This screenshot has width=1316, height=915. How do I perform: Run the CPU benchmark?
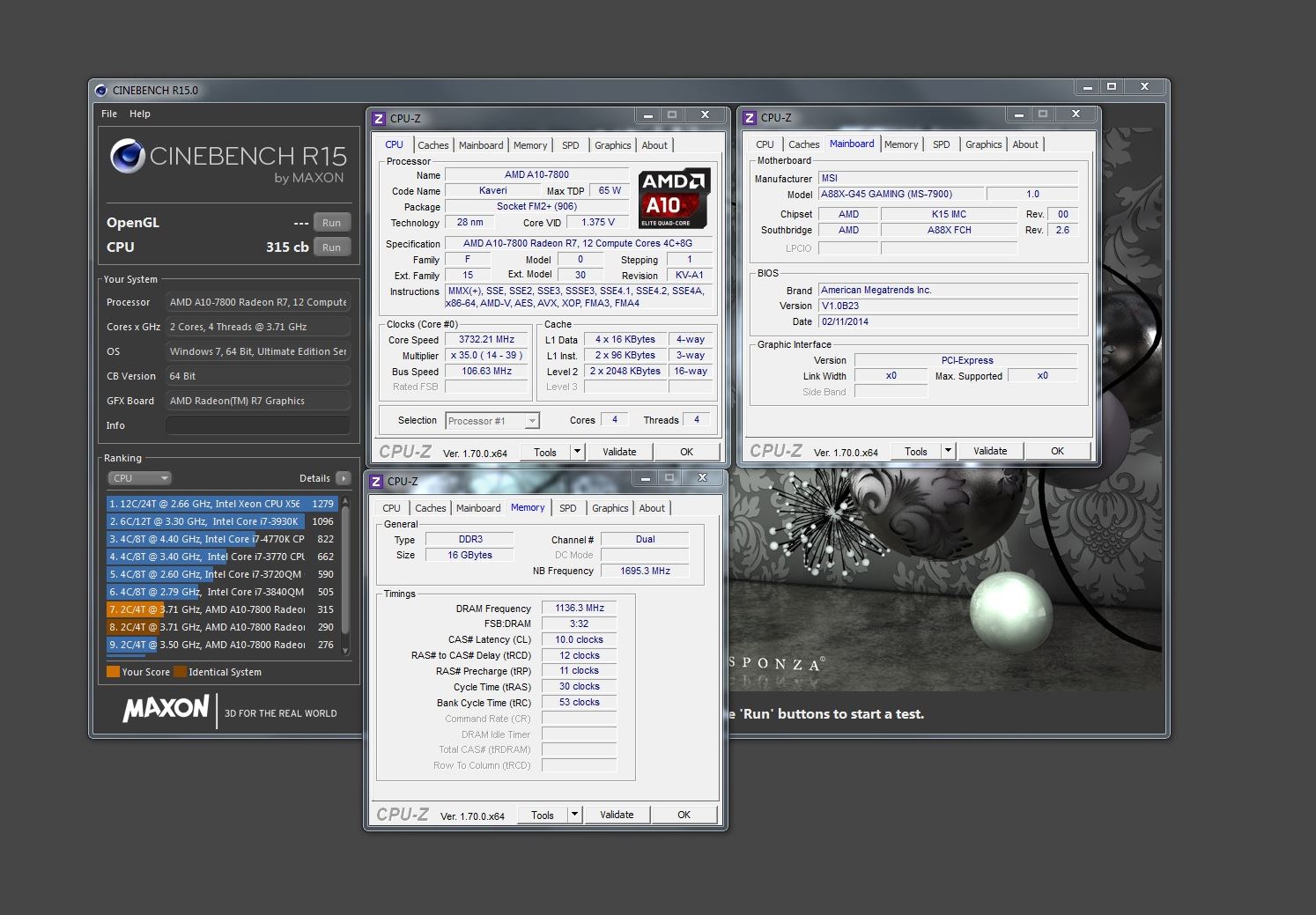pyautogui.click(x=332, y=247)
